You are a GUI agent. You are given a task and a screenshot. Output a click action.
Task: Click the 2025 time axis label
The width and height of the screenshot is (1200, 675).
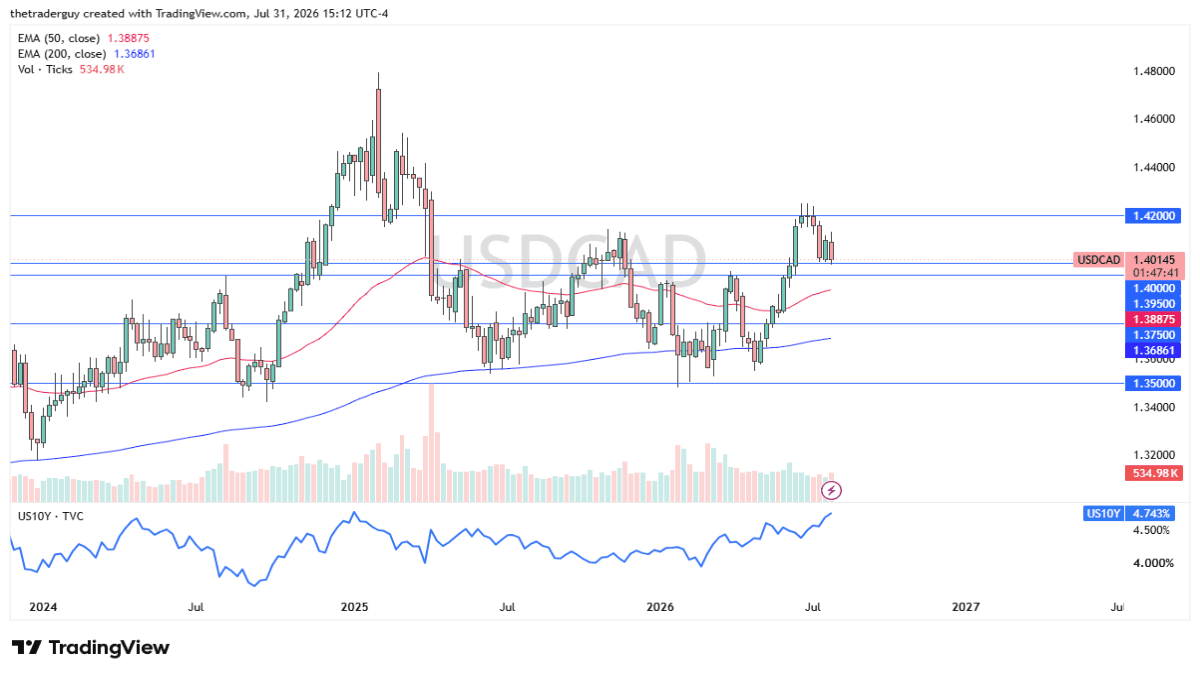(355, 607)
